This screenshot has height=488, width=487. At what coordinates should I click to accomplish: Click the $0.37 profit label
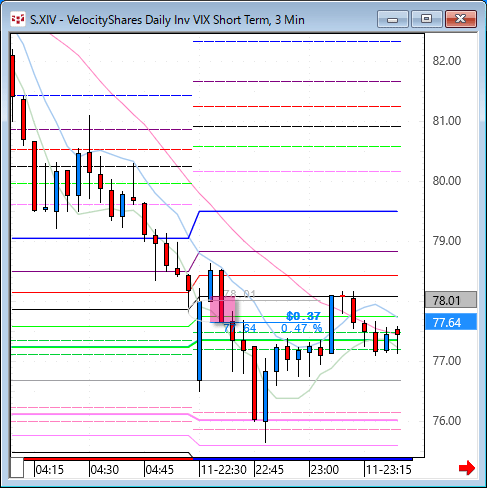click(303, 316)
